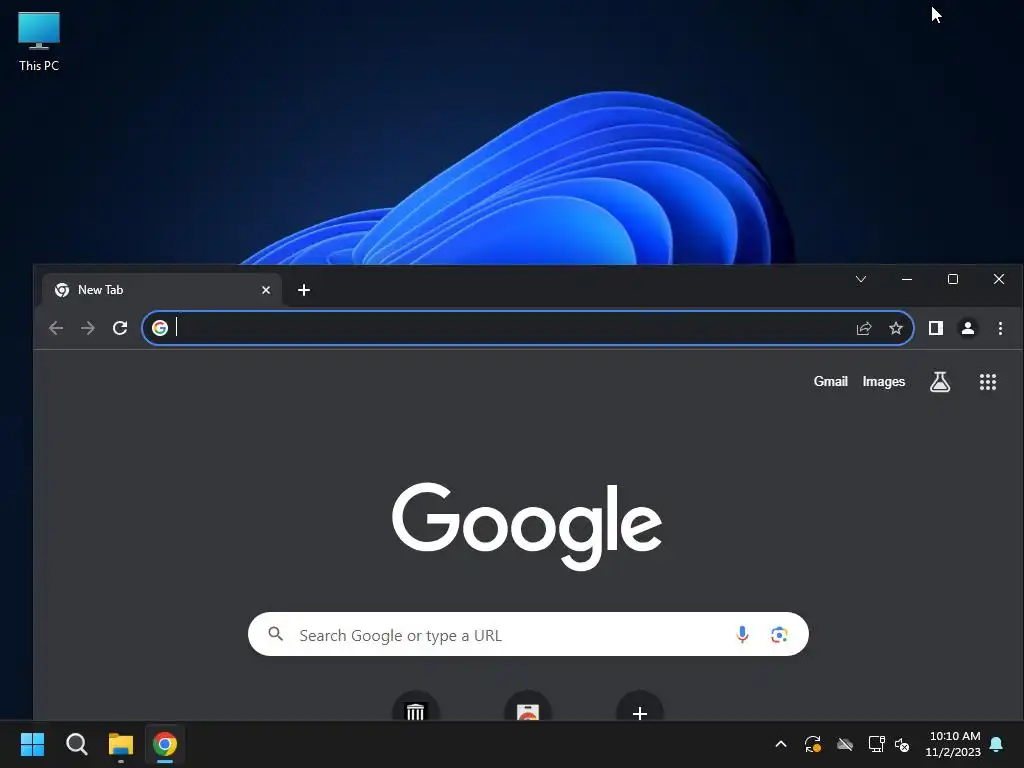The height and width of the screenshot is (768, 1024).
Task: Open the clock showing 10:10 AM
Action: [x=953, y=744]
